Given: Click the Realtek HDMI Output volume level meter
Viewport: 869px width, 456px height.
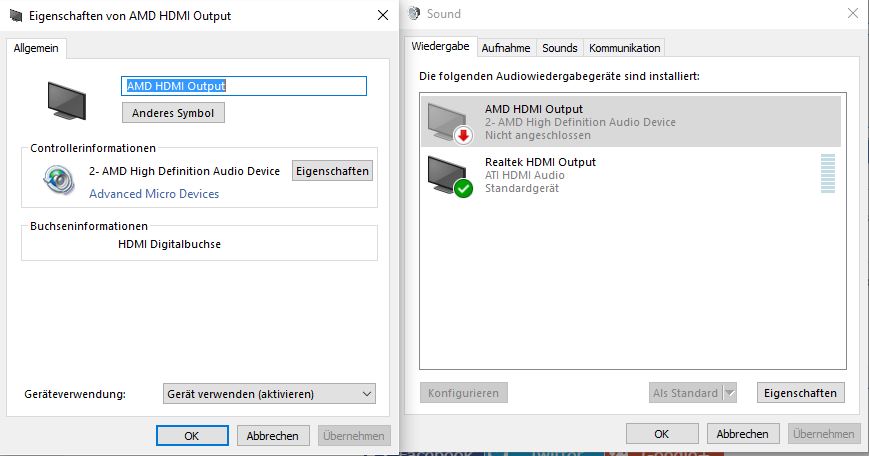Looking at the screenshot, I should pos(827,174).
